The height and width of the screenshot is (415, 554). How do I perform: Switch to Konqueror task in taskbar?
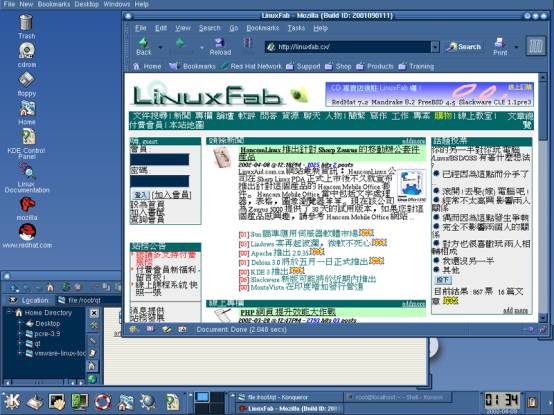pos(287,397)
